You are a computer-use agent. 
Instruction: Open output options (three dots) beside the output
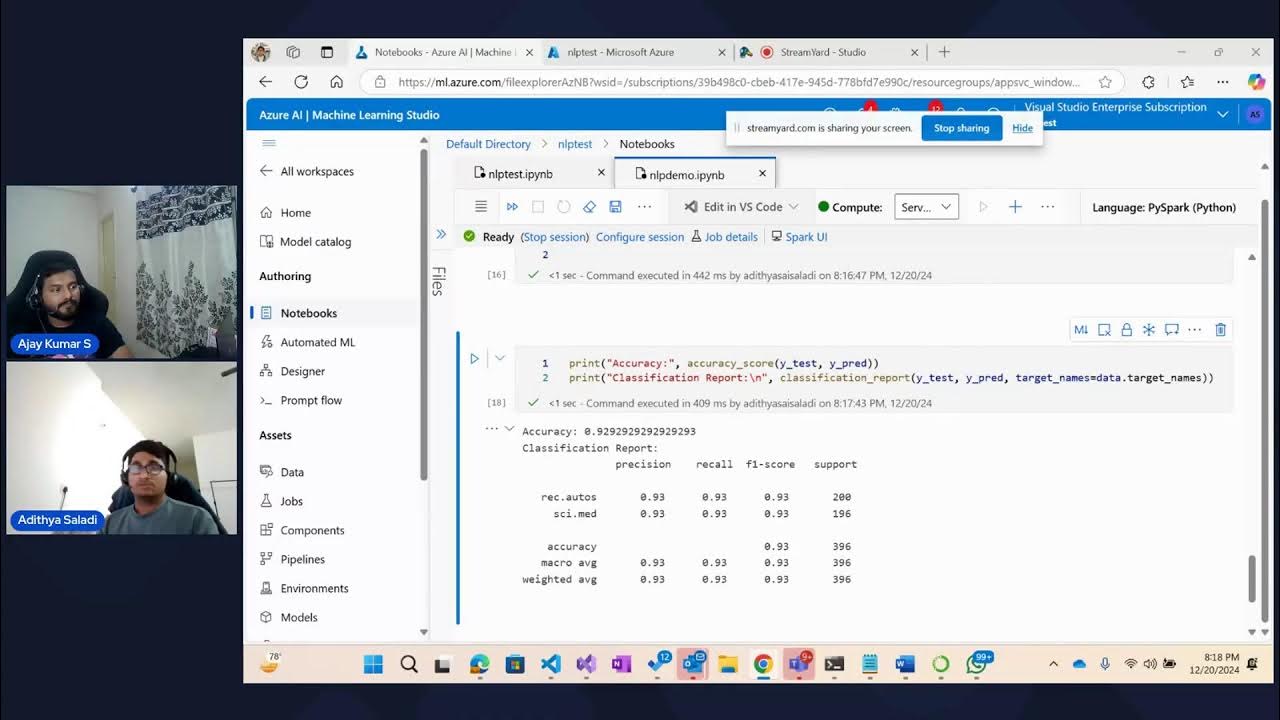(x=491, y=429)
